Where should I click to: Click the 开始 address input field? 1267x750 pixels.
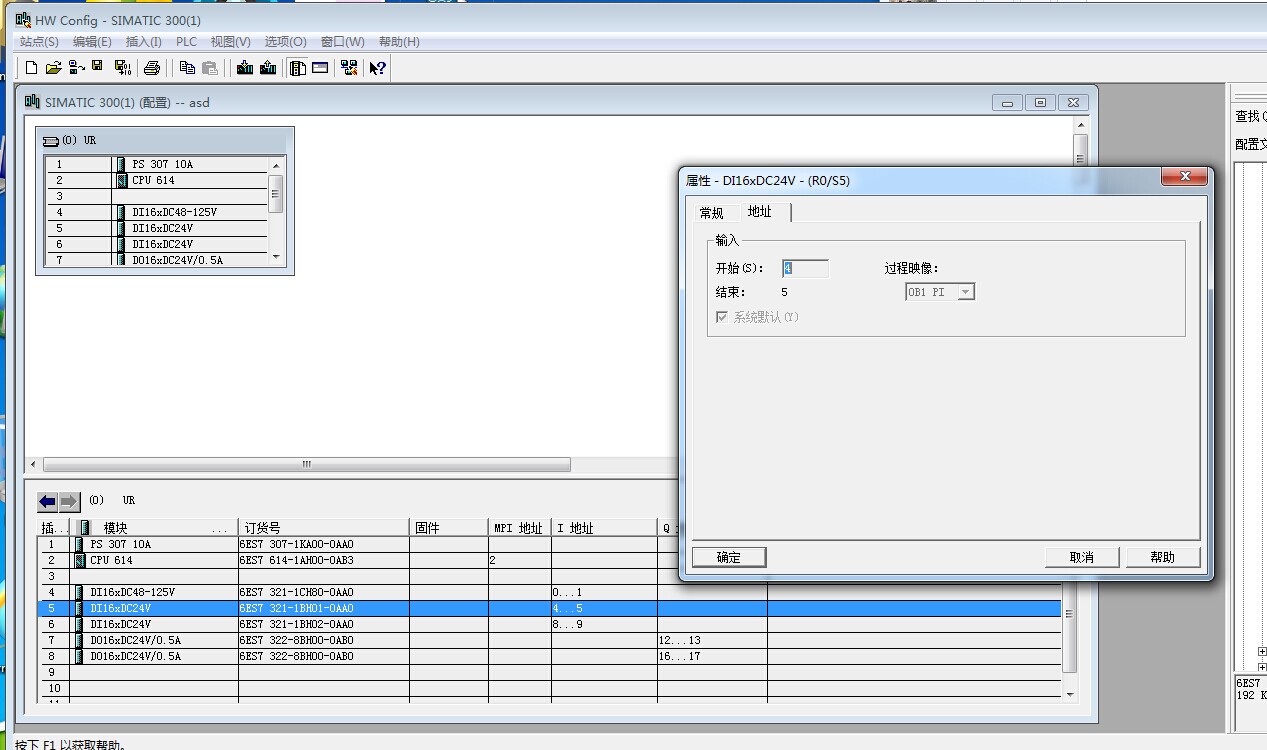805,268
